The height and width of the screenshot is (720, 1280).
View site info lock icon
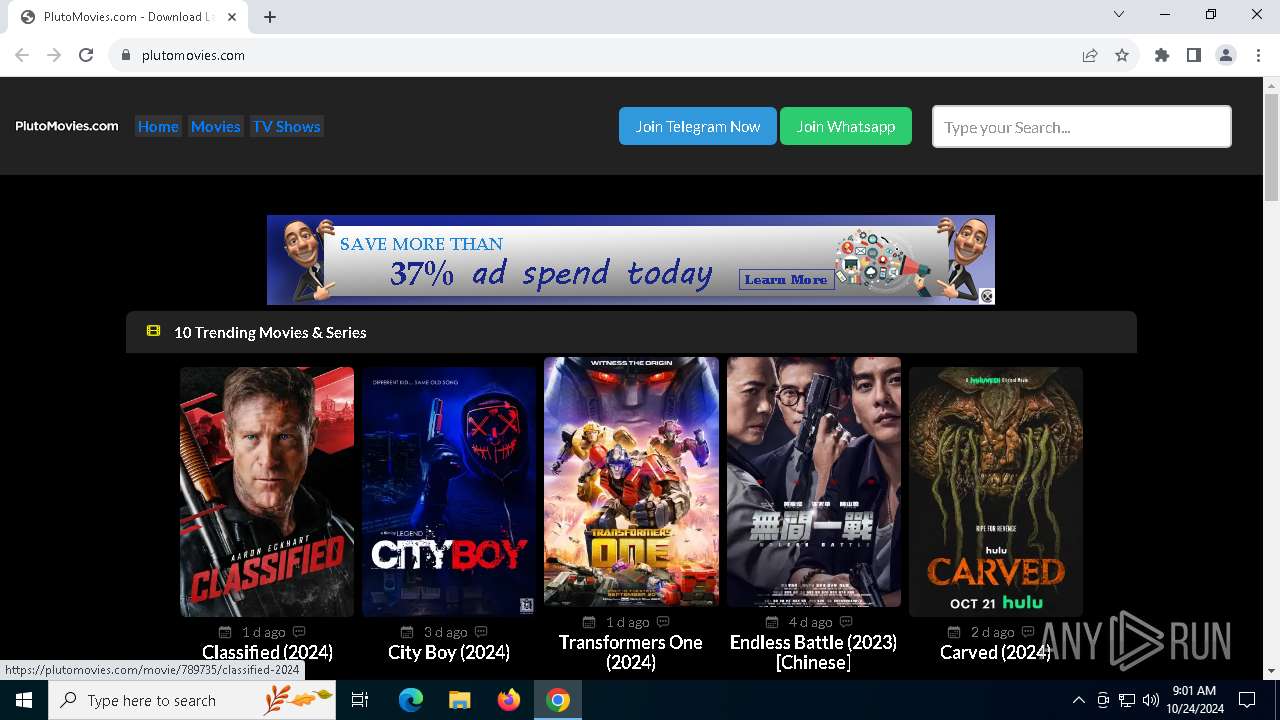tap(126, 55)
